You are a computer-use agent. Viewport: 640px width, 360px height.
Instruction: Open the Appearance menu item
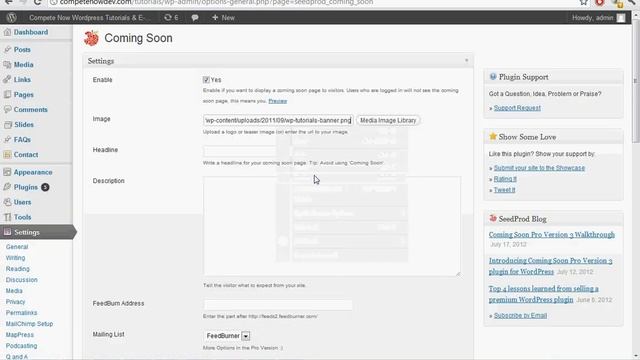[x=33, y=172]
